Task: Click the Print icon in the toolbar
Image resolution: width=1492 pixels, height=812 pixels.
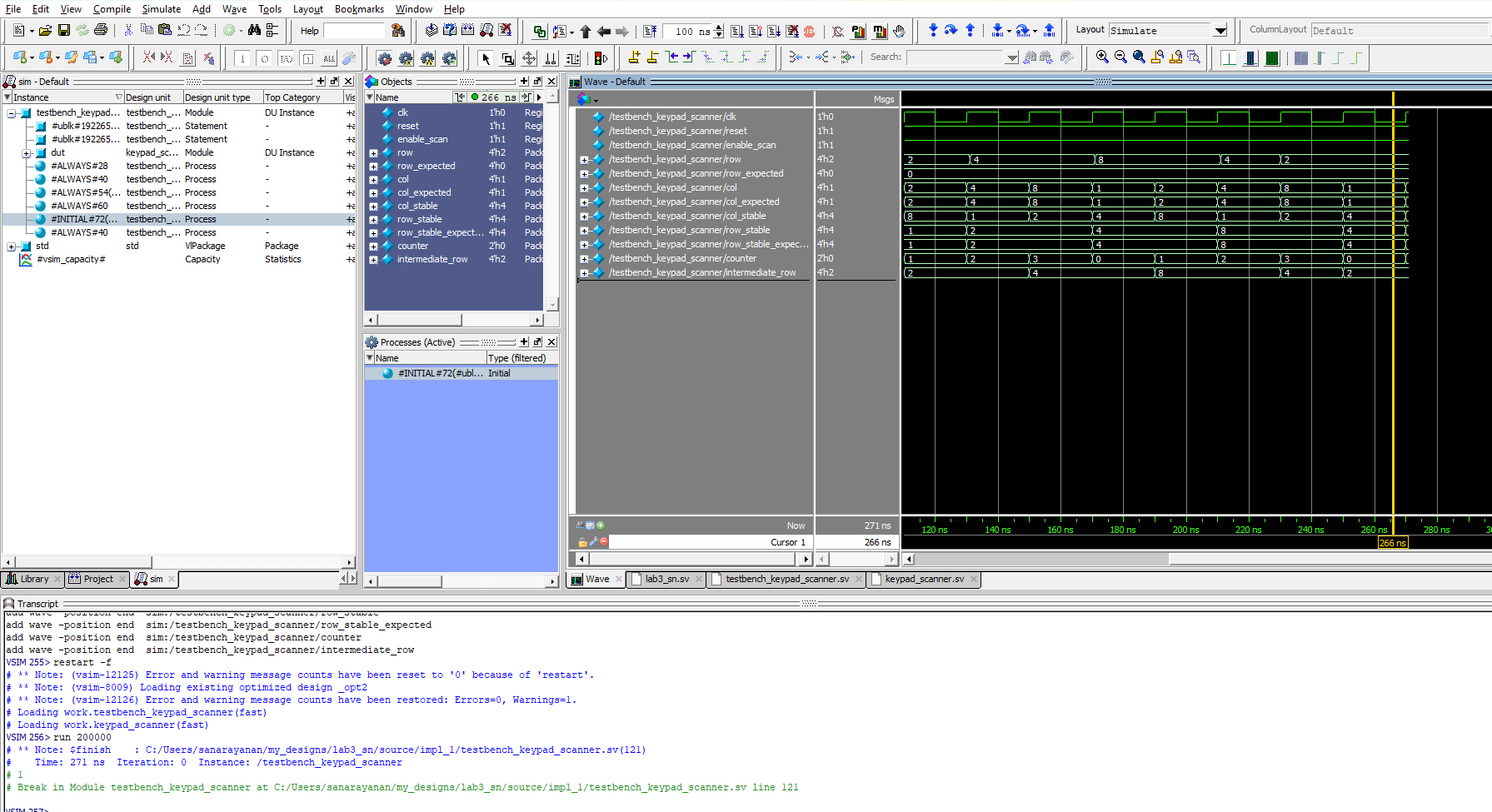Action: [x=101, y=31]
